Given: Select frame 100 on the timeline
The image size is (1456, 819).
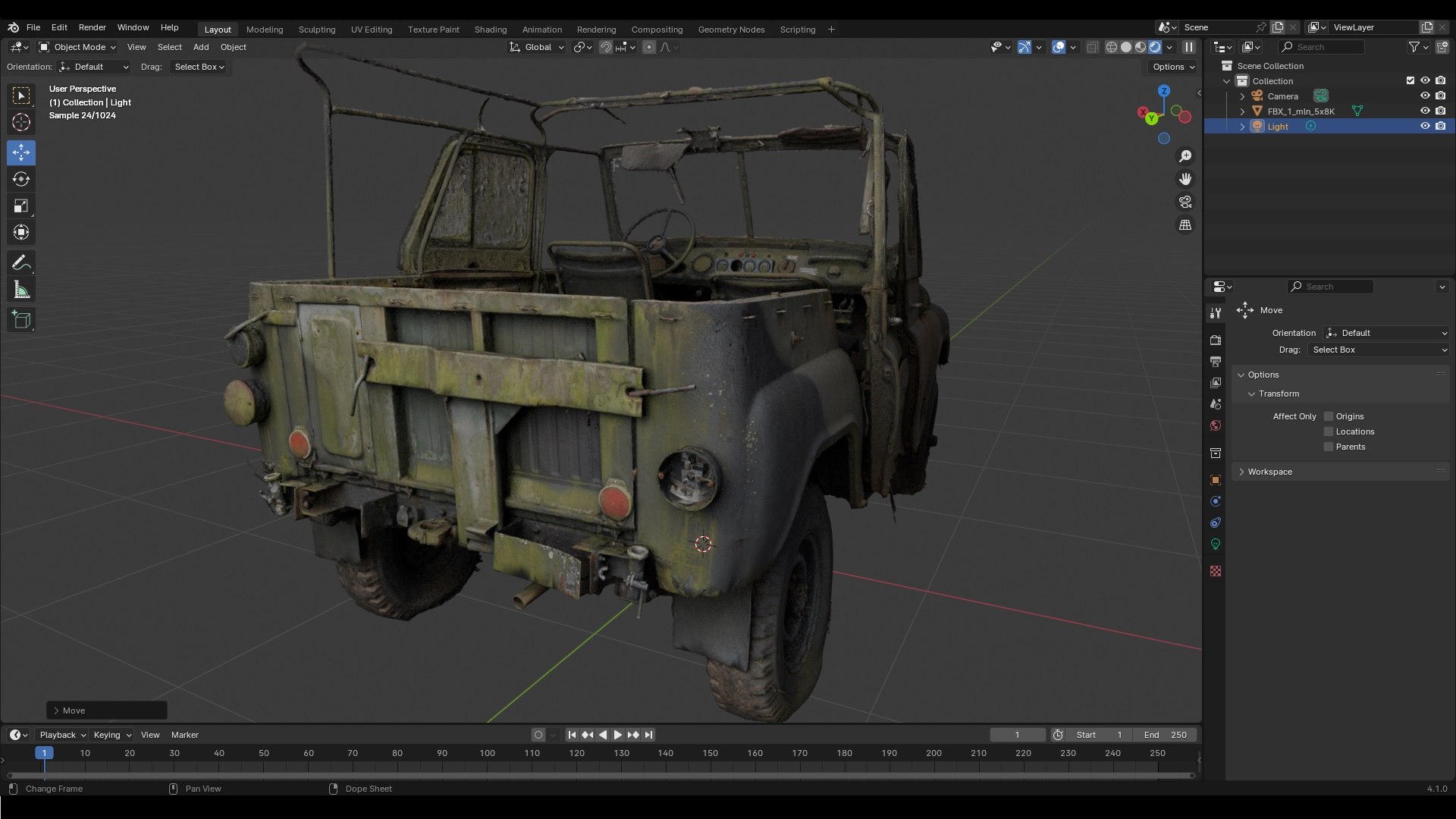Looking at the screenshot, I should (x=487, y=753).
